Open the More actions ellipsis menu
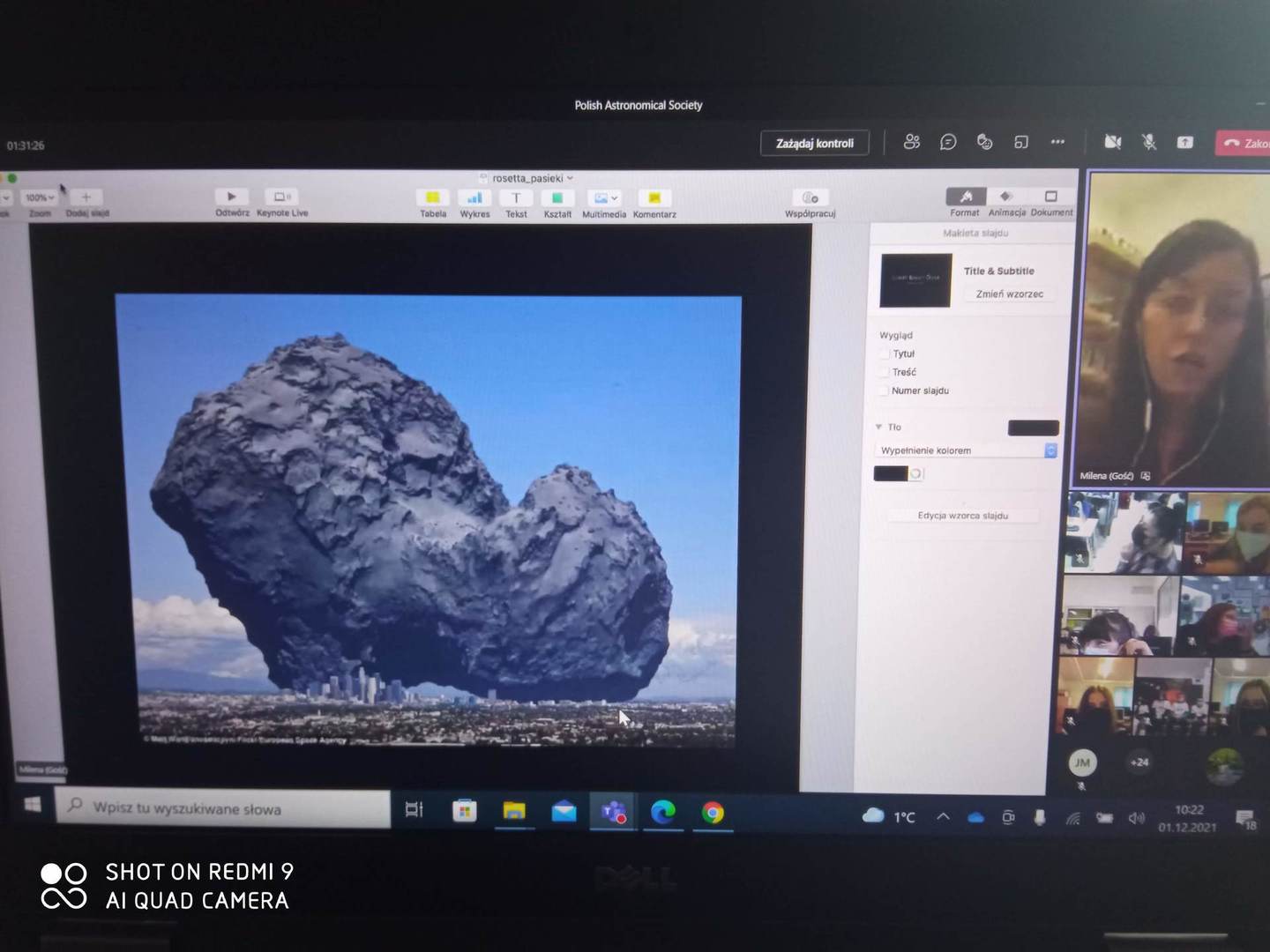1270x952 pixels. 1057,142
